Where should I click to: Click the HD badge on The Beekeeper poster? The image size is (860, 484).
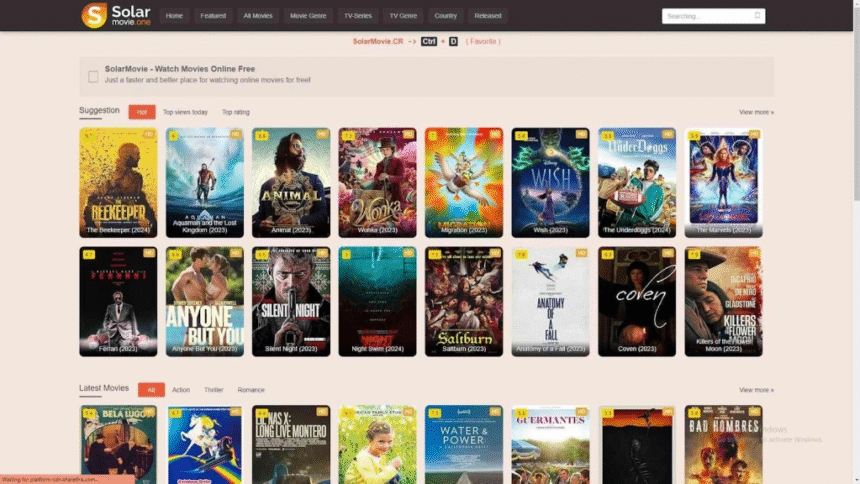[150, 134]
